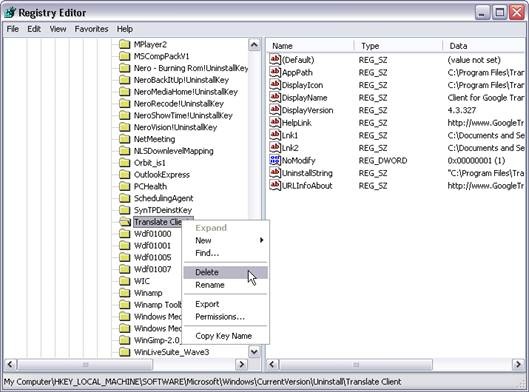Open the New submenu in context menu
529x392 pixels.
coord(226,241)
